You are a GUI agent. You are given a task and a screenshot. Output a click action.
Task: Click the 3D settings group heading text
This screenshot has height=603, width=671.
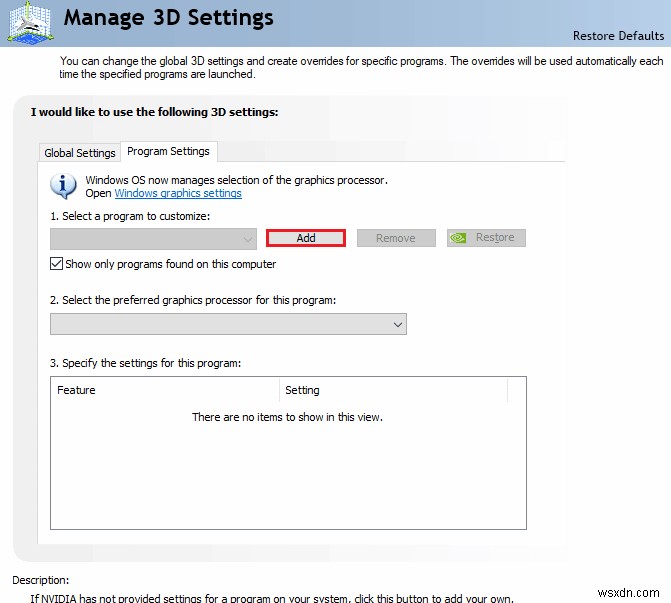tap(154, 112)
